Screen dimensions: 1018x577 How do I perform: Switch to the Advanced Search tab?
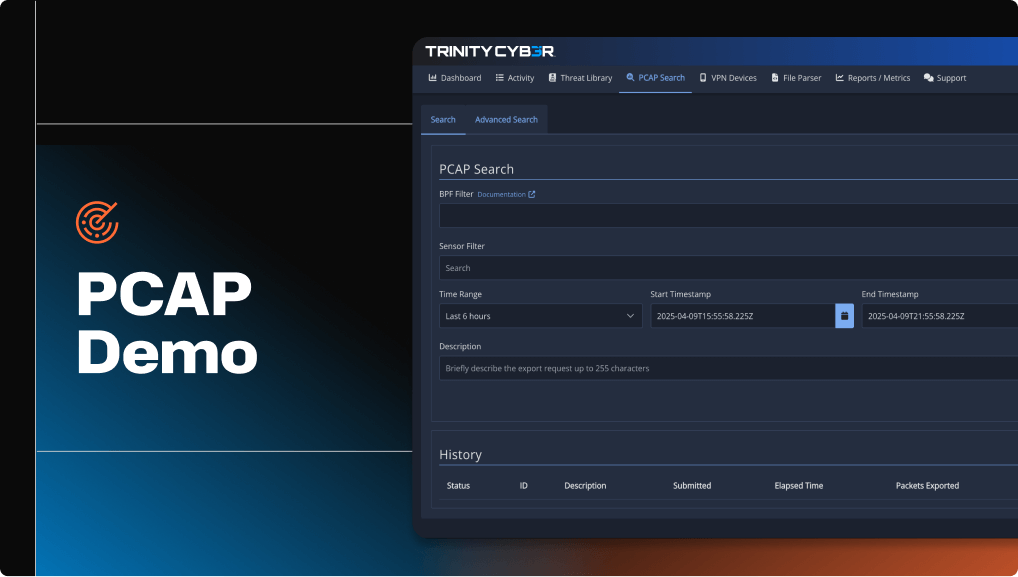point(506,119)
